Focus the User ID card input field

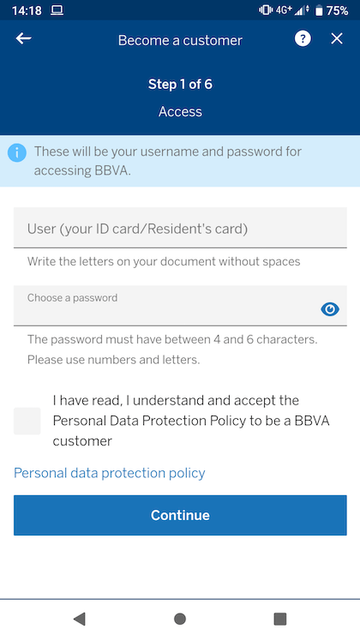180,227
